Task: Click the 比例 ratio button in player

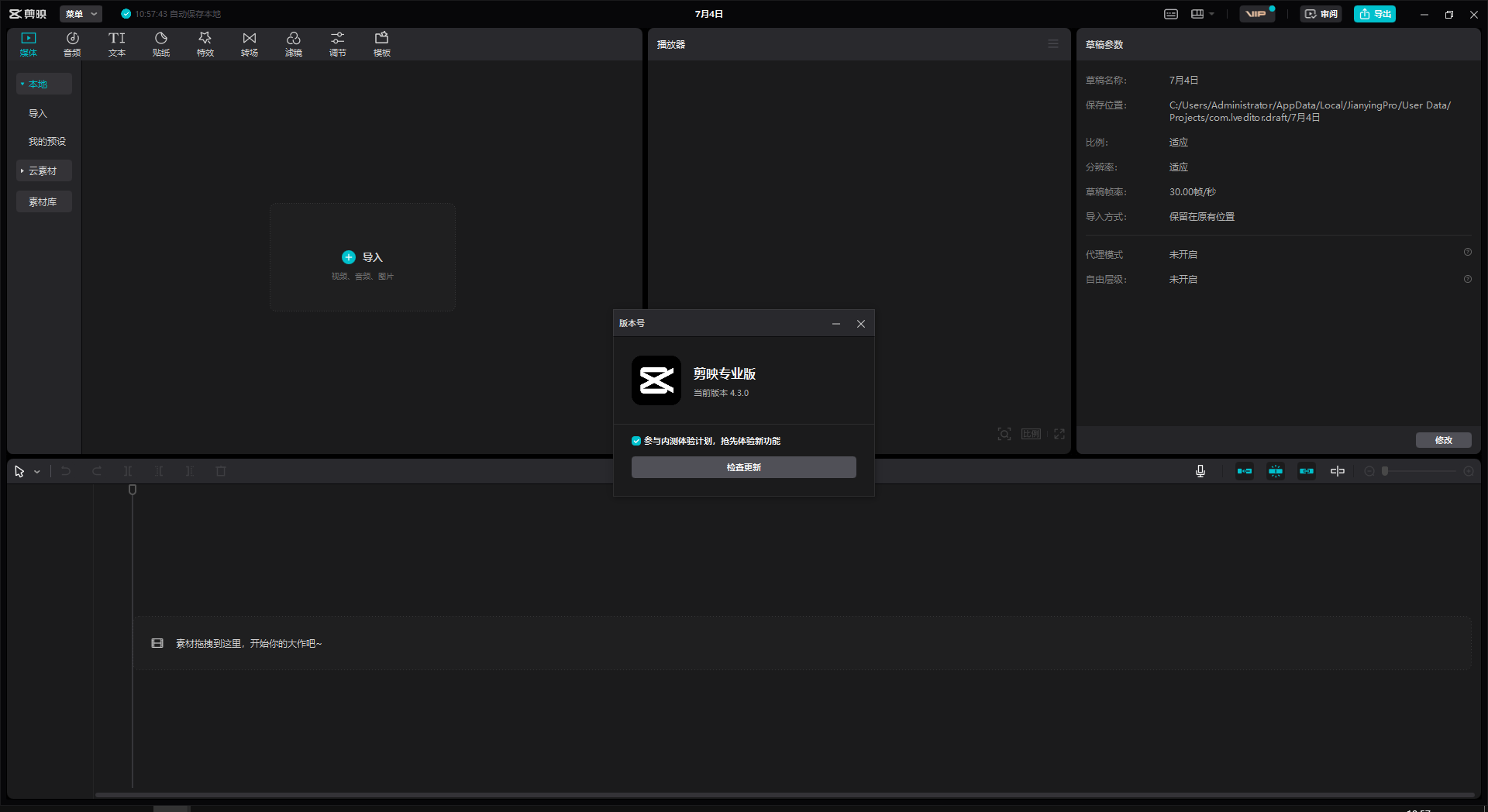Action: click(1031, 434)
